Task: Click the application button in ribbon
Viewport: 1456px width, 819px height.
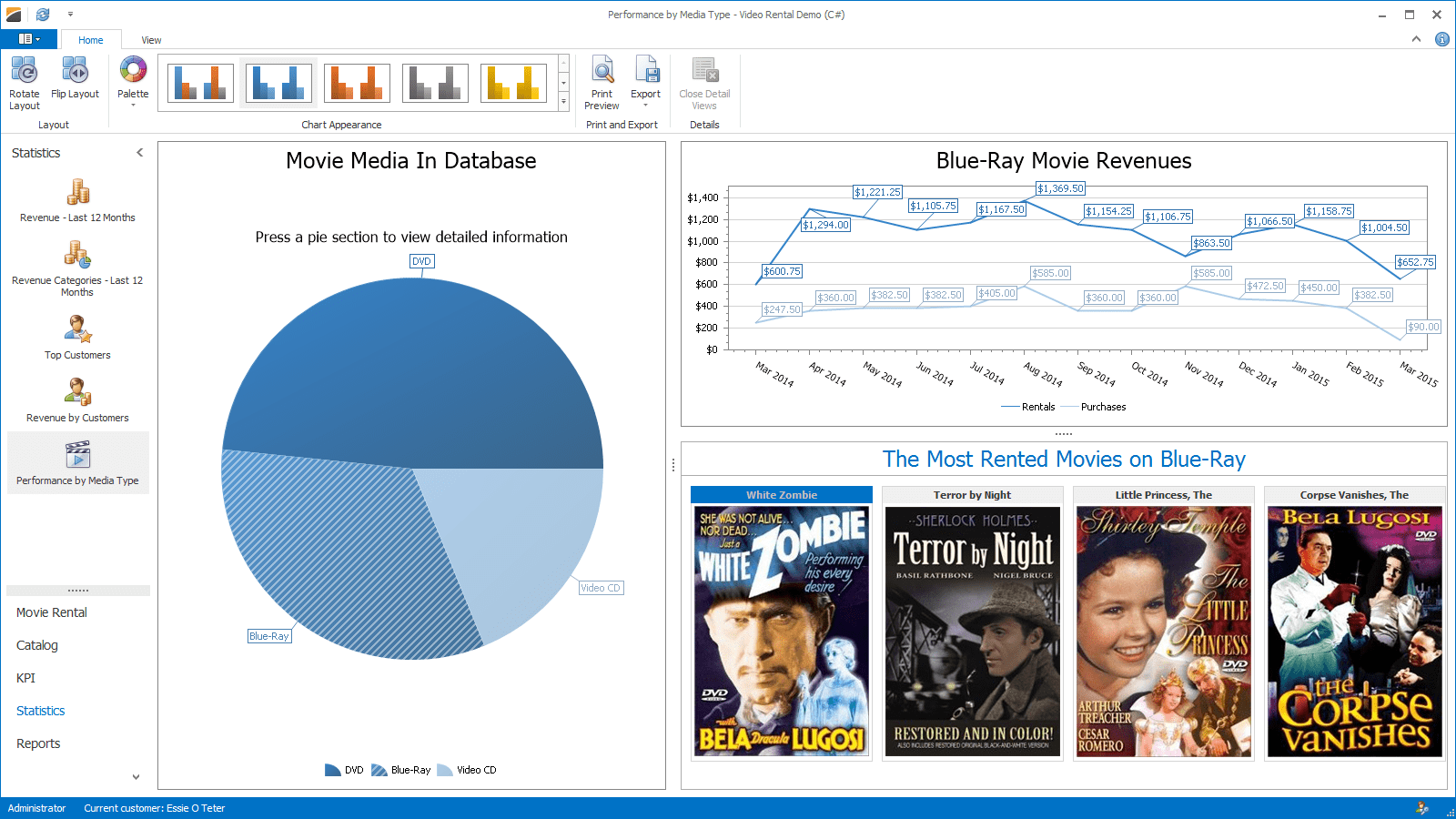Action: click(29, 39)
